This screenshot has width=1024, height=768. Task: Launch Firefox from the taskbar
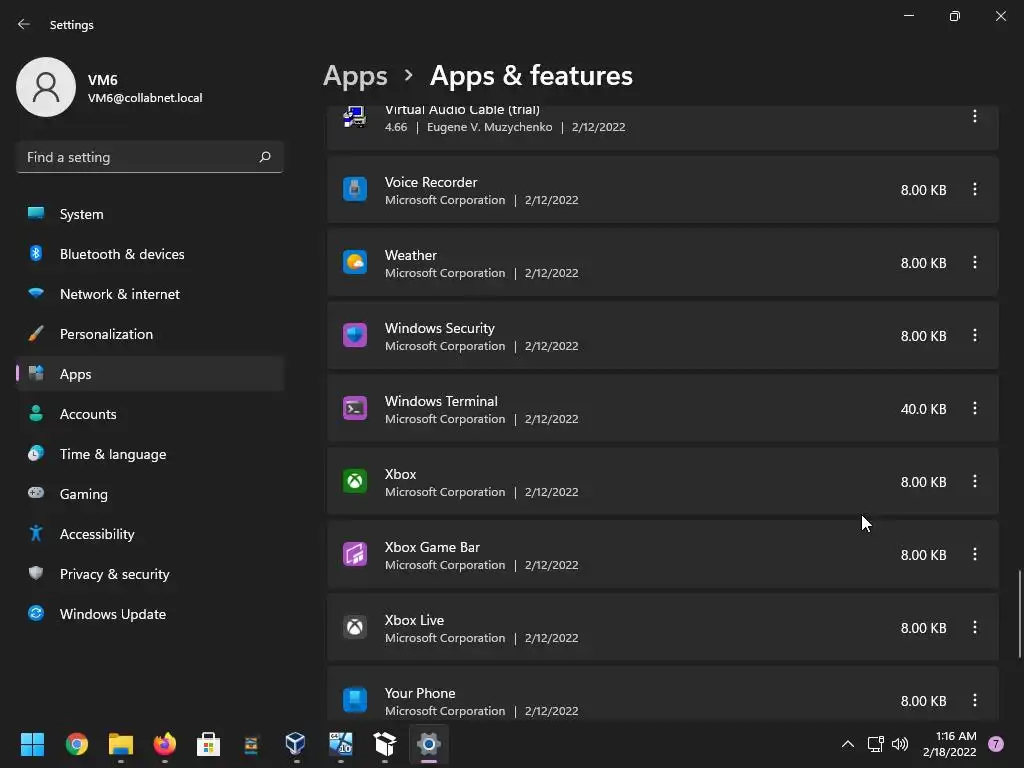point(165,744)
